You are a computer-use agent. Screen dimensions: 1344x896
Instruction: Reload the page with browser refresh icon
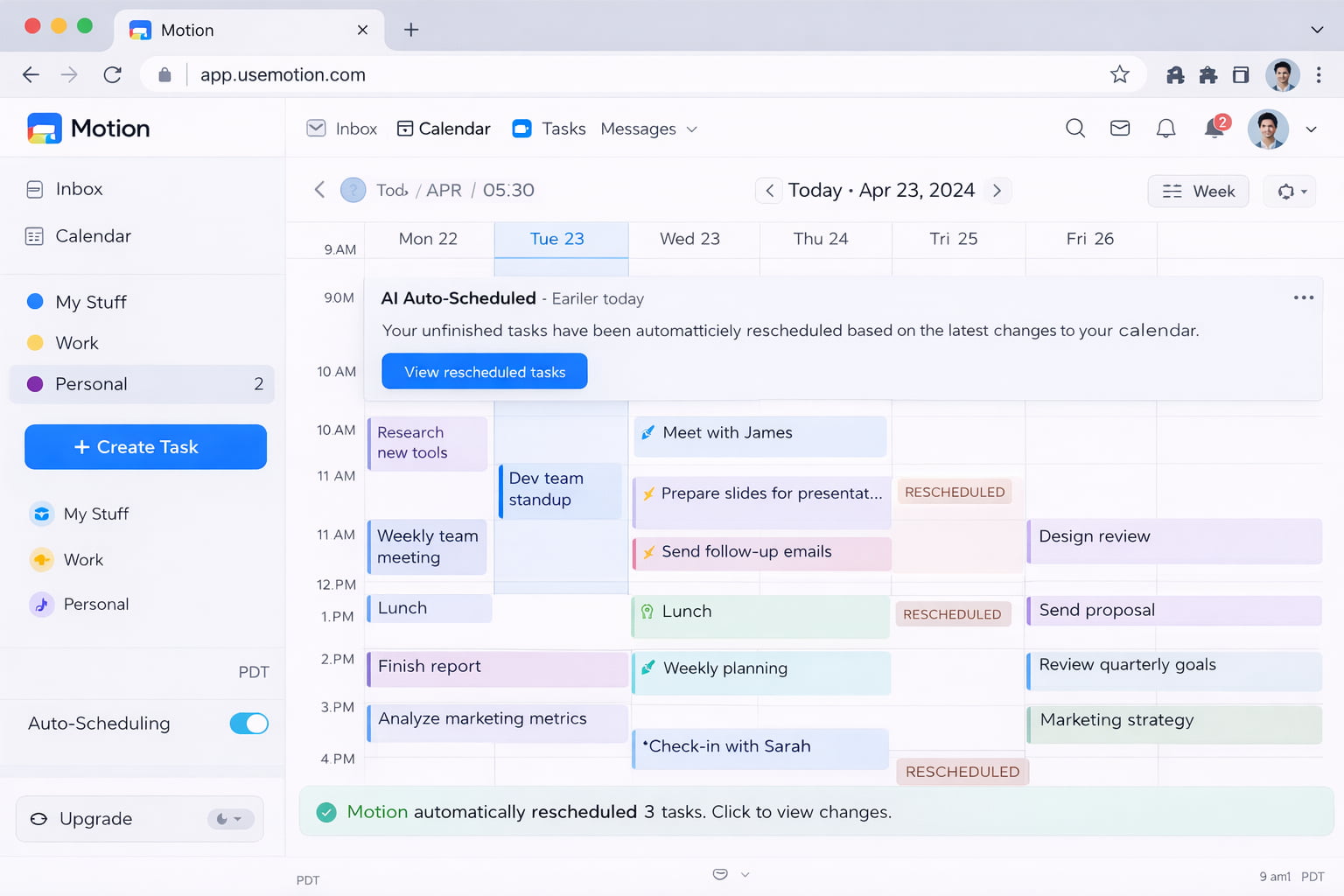112,75
